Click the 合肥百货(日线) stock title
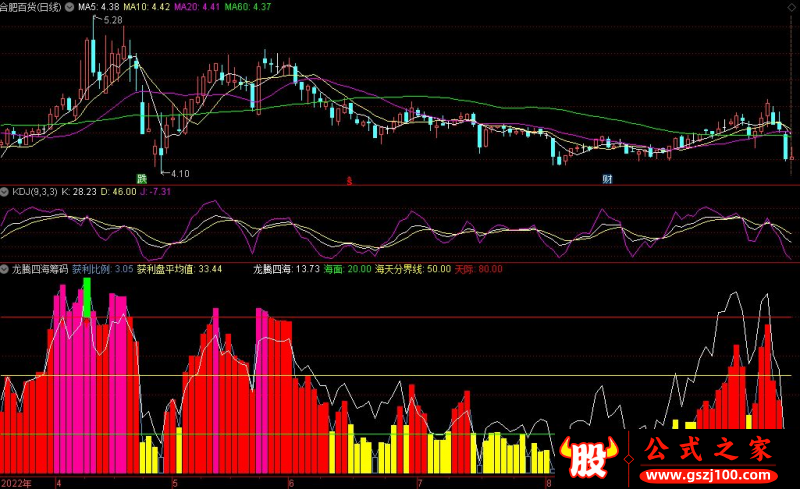The height and width of the screenshot is (489, 800). [44, 6]
